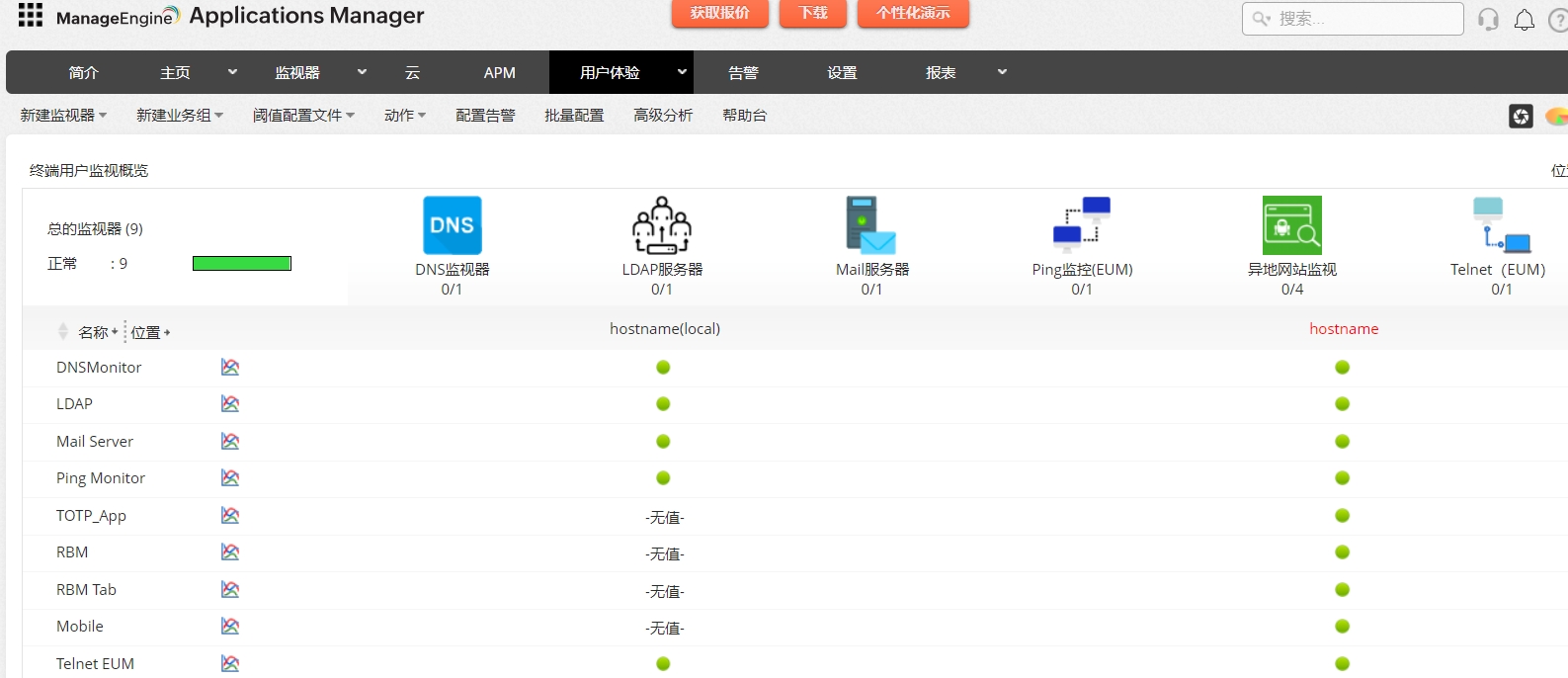Open the Telnet EUM row name
The width and height of the screenshot is (1568, 678).
click(95, 663)
